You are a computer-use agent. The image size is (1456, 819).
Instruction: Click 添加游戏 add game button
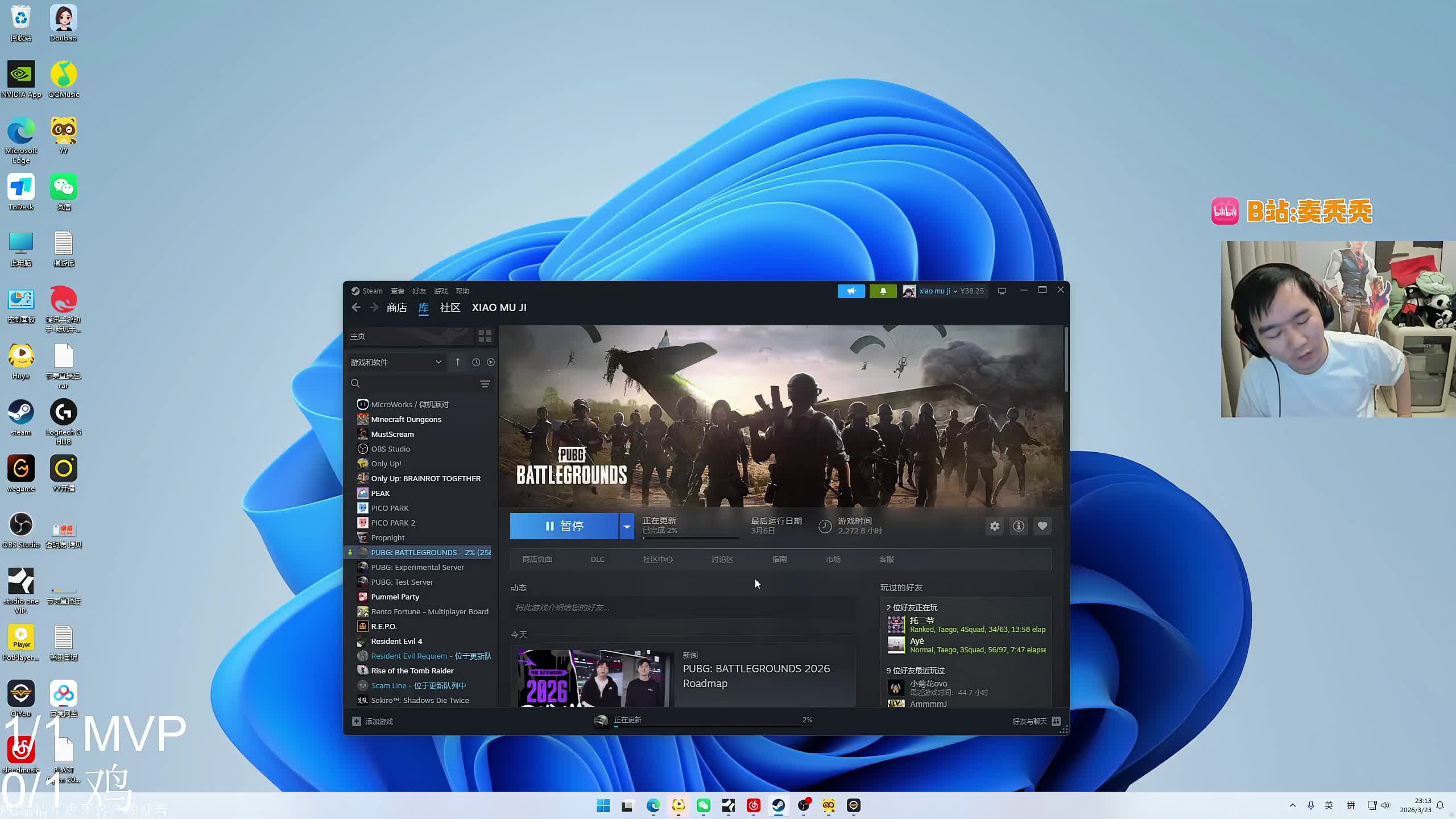373,721
